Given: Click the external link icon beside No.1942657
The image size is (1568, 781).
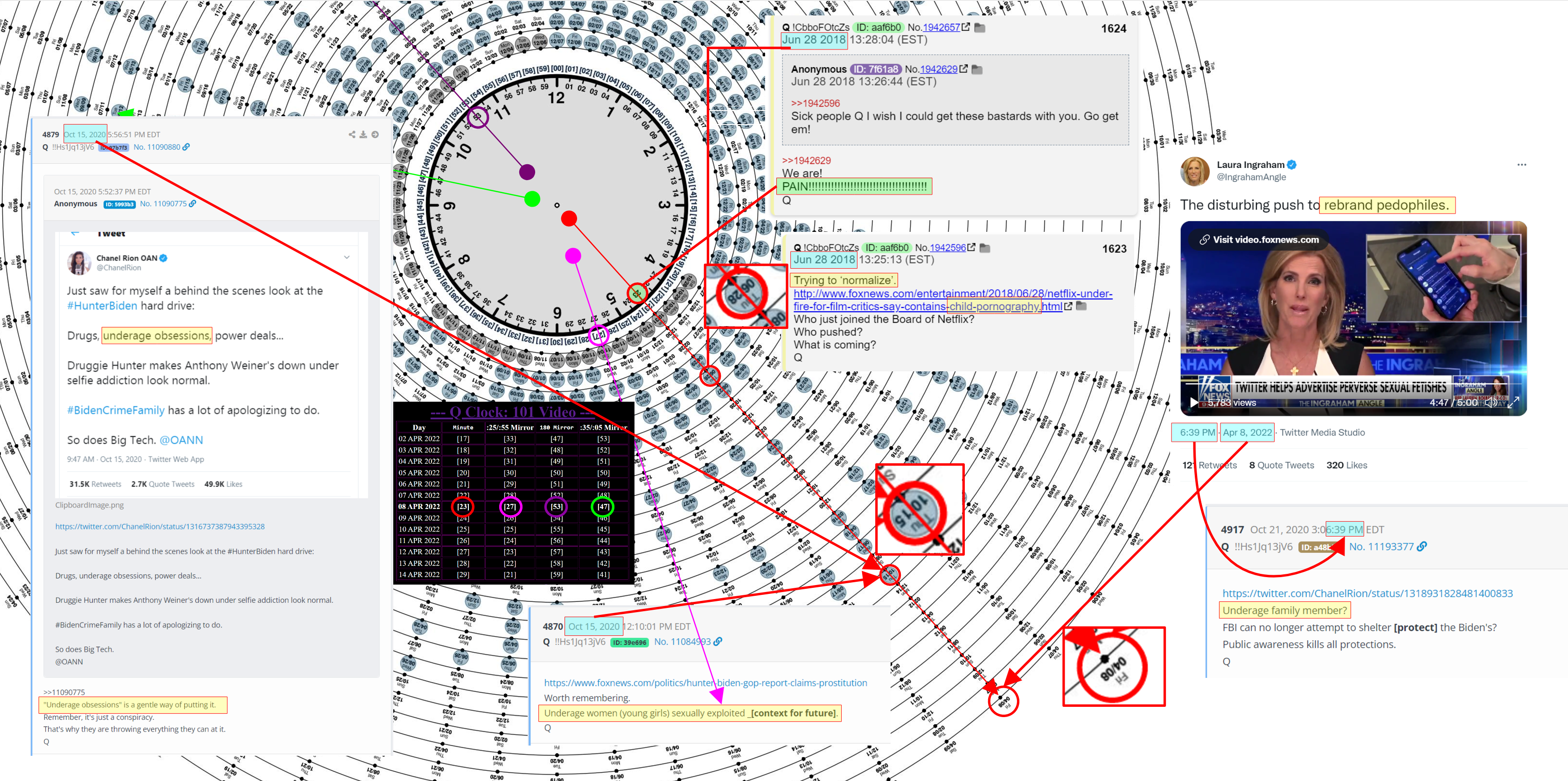Looking at the screenshot, I should click(x=965, y=28).
